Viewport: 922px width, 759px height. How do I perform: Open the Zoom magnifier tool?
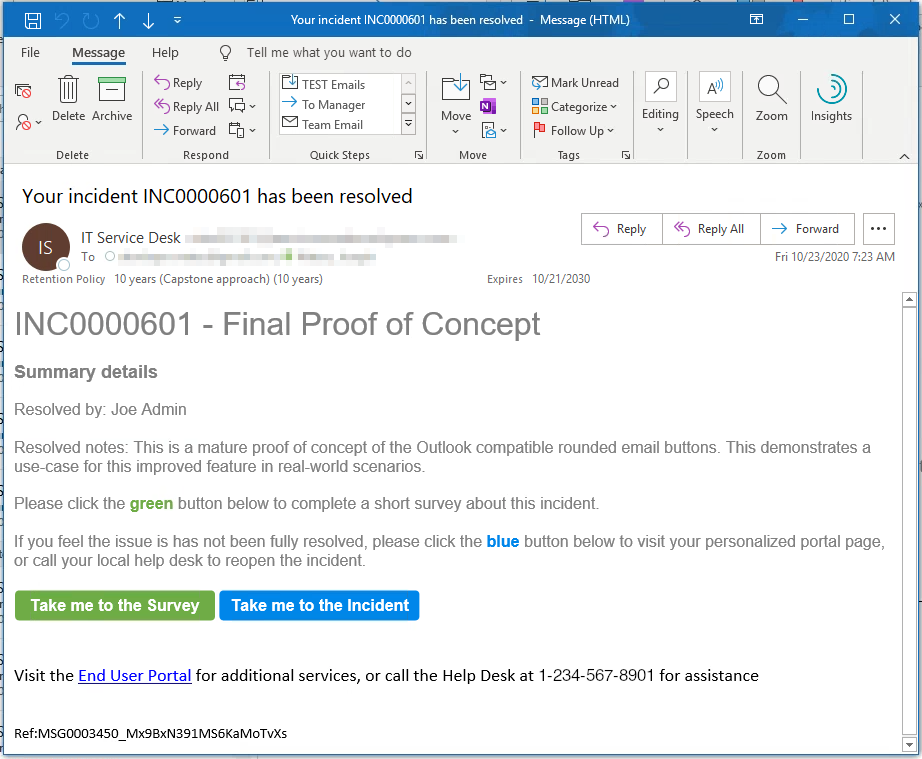771,100
